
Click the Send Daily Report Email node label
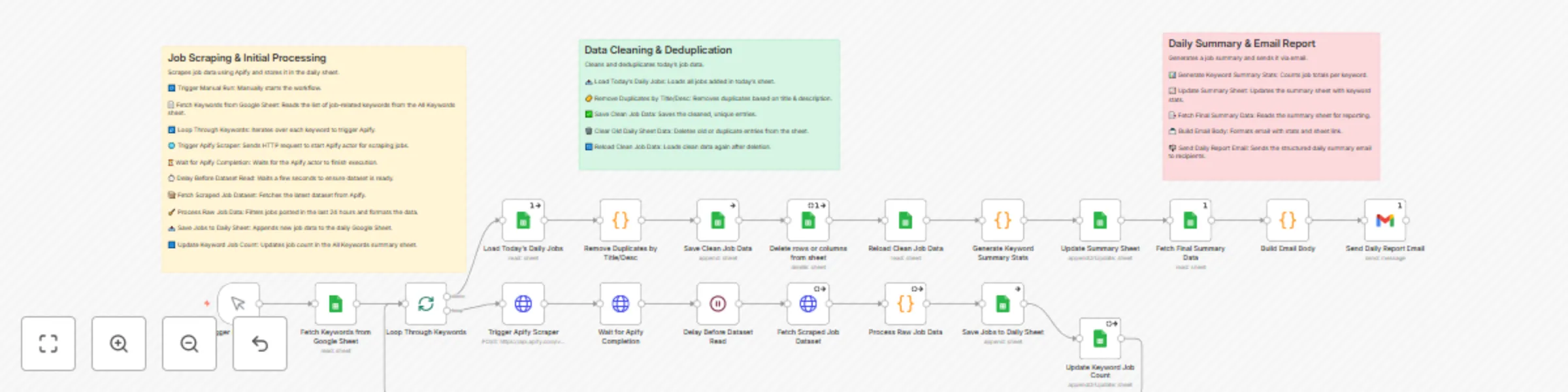coord(1385,249)
